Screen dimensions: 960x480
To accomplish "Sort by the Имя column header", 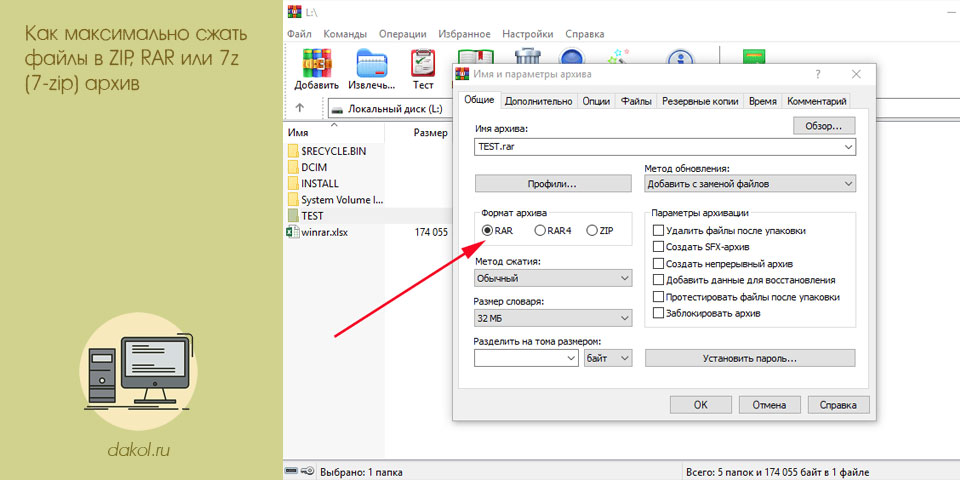I will click(x=298, y=132).
